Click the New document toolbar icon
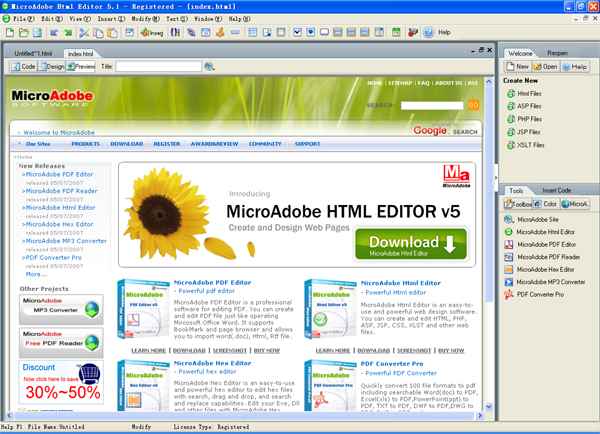This screenshot has width=600, height=434. (x=10, y=32)
